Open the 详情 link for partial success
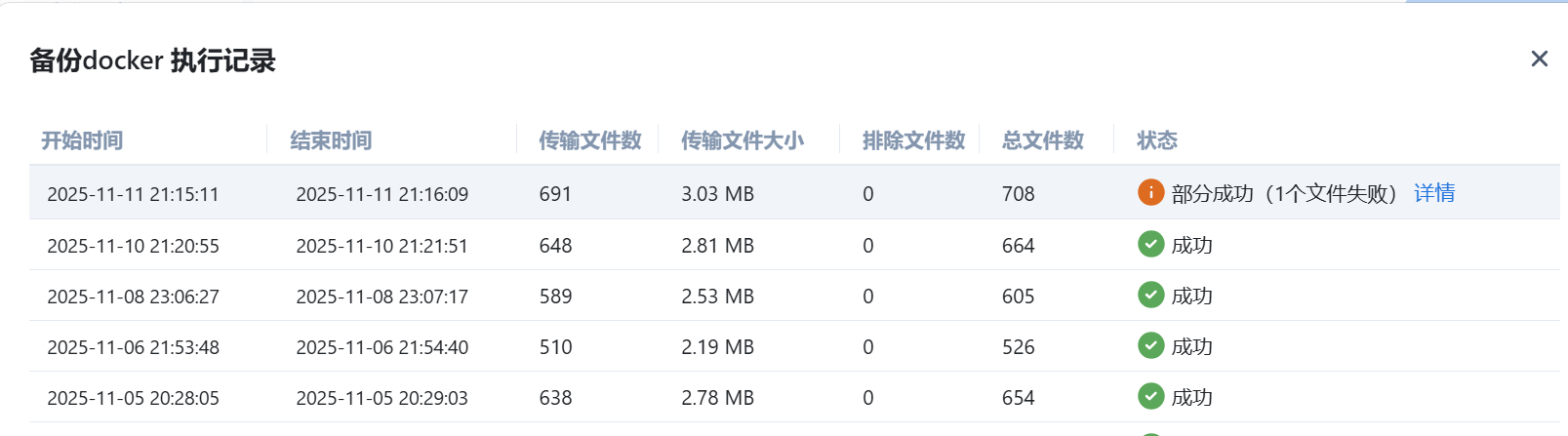 click(1433, 193)
